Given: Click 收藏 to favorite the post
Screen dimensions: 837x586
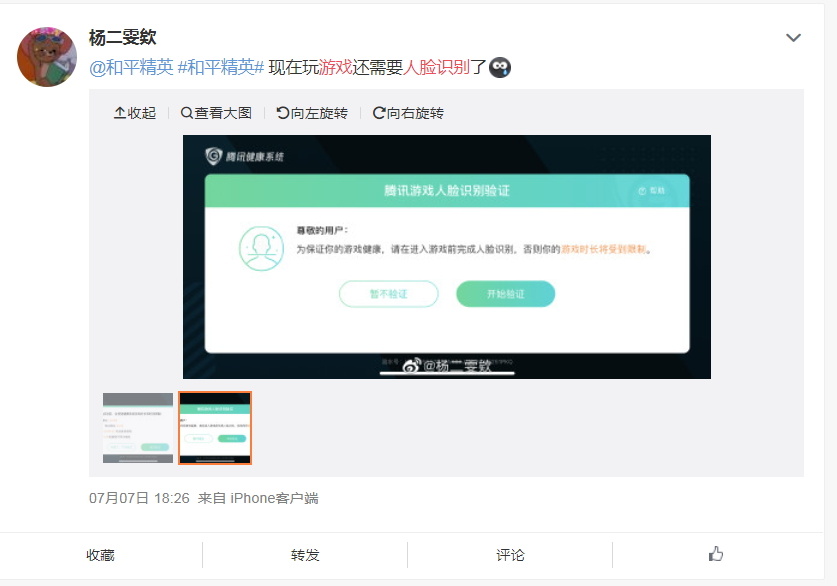Looking at the screenshot, I should pyautogui.click(x=101, y=555).
